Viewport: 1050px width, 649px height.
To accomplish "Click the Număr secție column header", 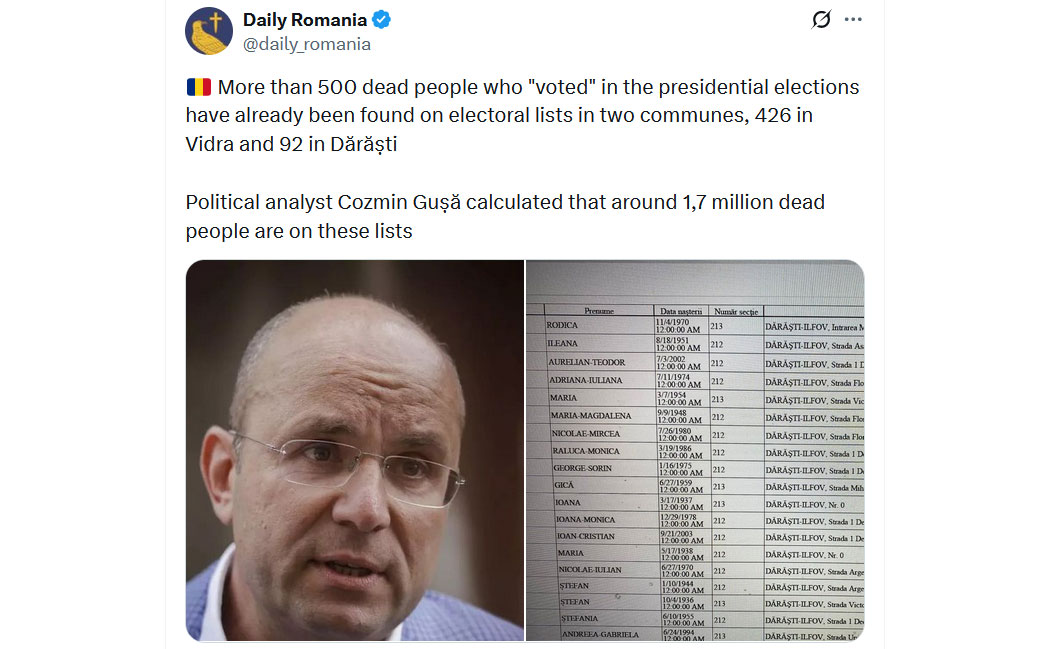I will tap(736, 311).
